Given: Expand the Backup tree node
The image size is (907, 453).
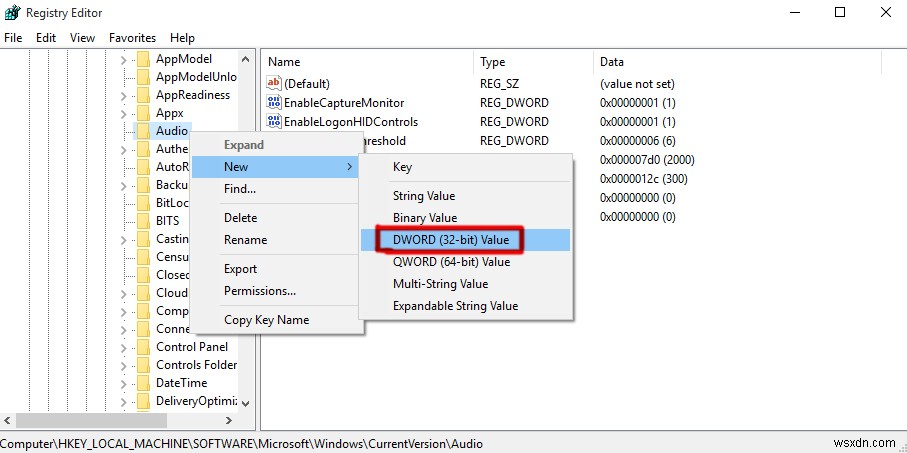Looking at the screenshot, I should point(123,185).
